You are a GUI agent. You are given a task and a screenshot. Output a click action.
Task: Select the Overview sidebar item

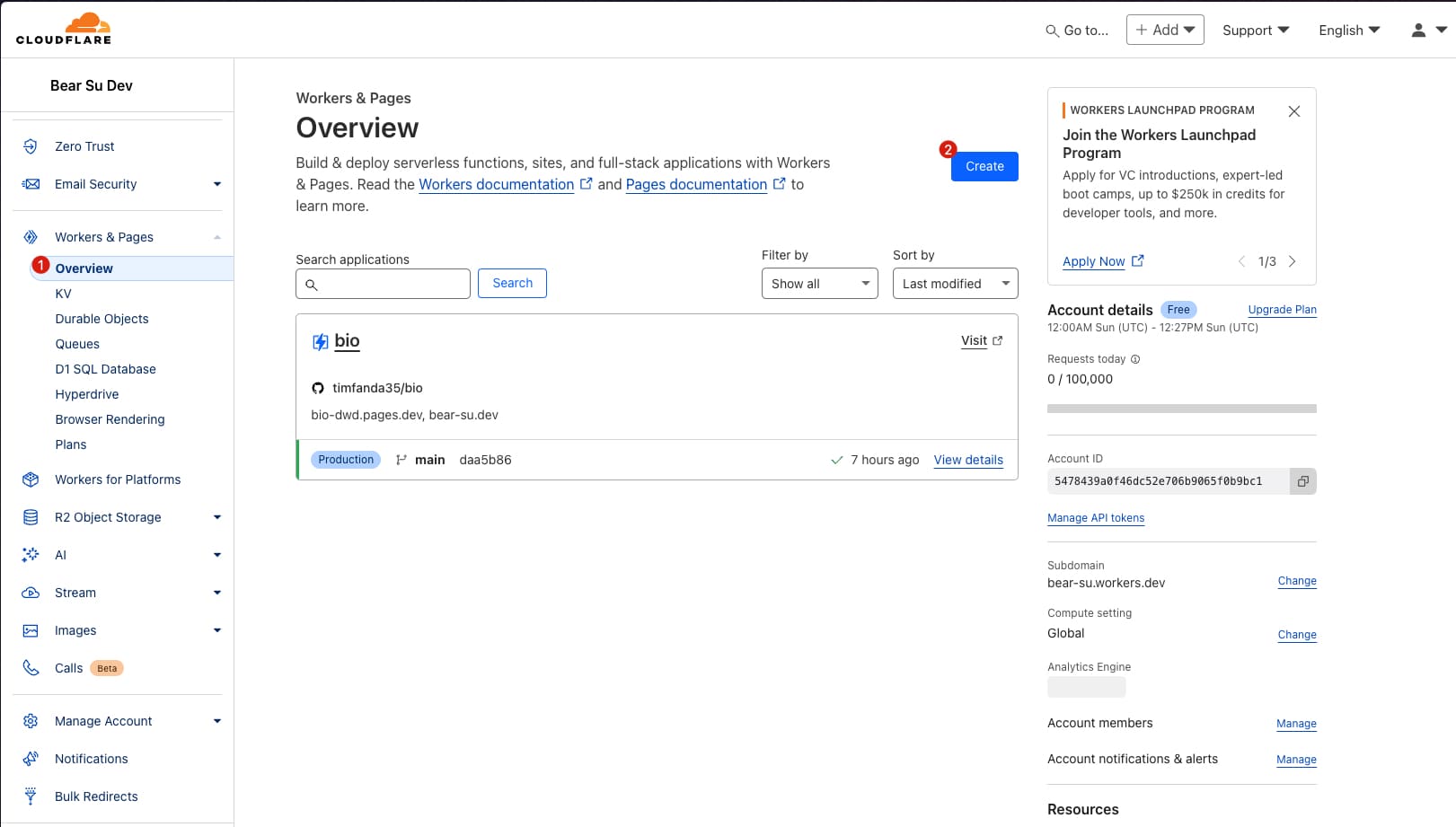pyautogui.click(x=131, y=268)
